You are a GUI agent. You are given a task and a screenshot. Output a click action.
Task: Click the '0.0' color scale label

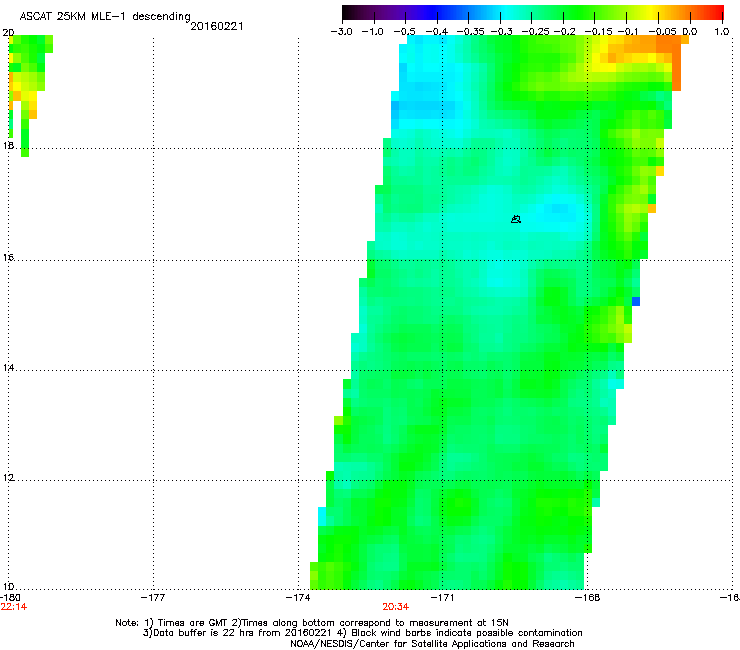(x=690, y=32)
